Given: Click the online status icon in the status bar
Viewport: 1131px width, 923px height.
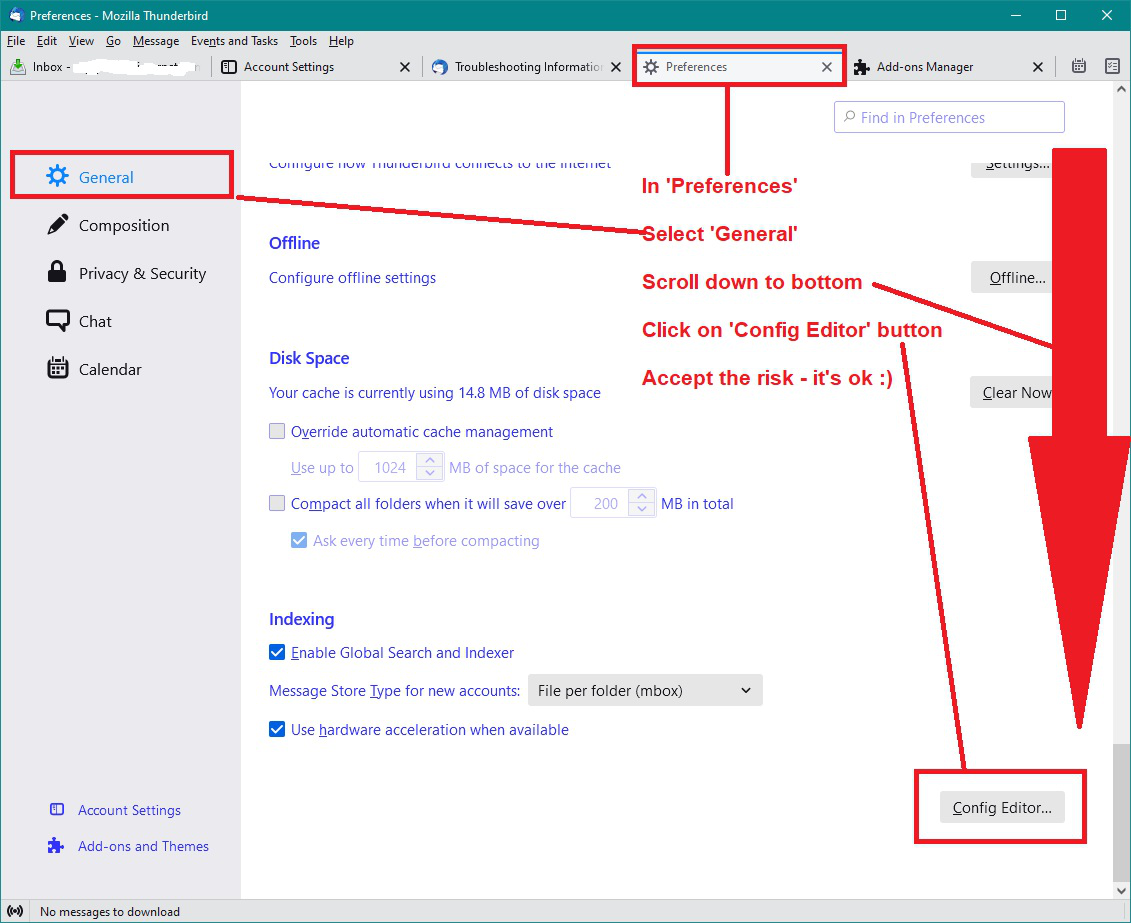Looking at the screenshot, I should [x=16, y=911].
